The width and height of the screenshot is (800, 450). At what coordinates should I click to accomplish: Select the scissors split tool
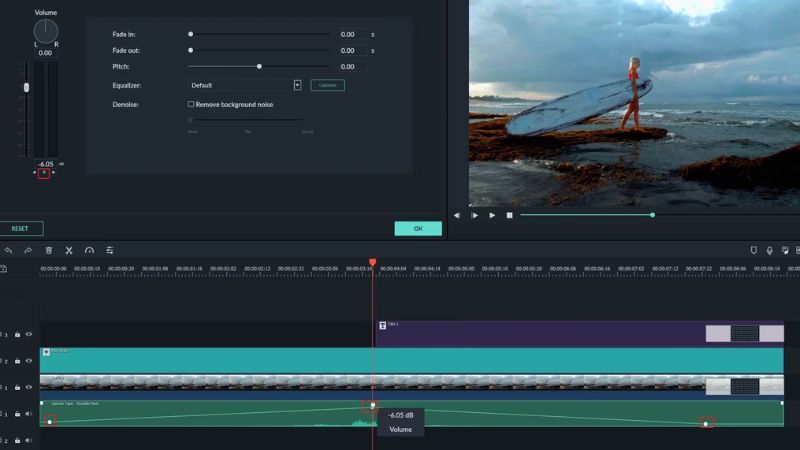point(69,250)
